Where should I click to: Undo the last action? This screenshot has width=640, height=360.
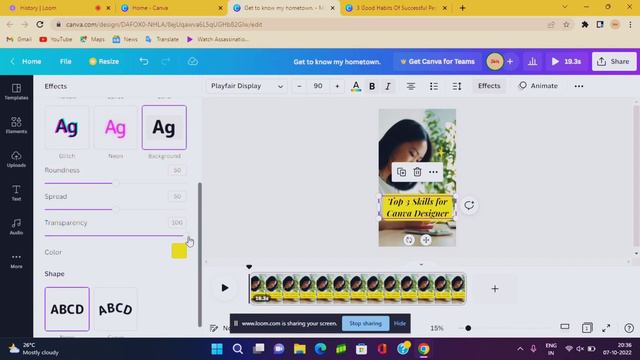(144, 61)
